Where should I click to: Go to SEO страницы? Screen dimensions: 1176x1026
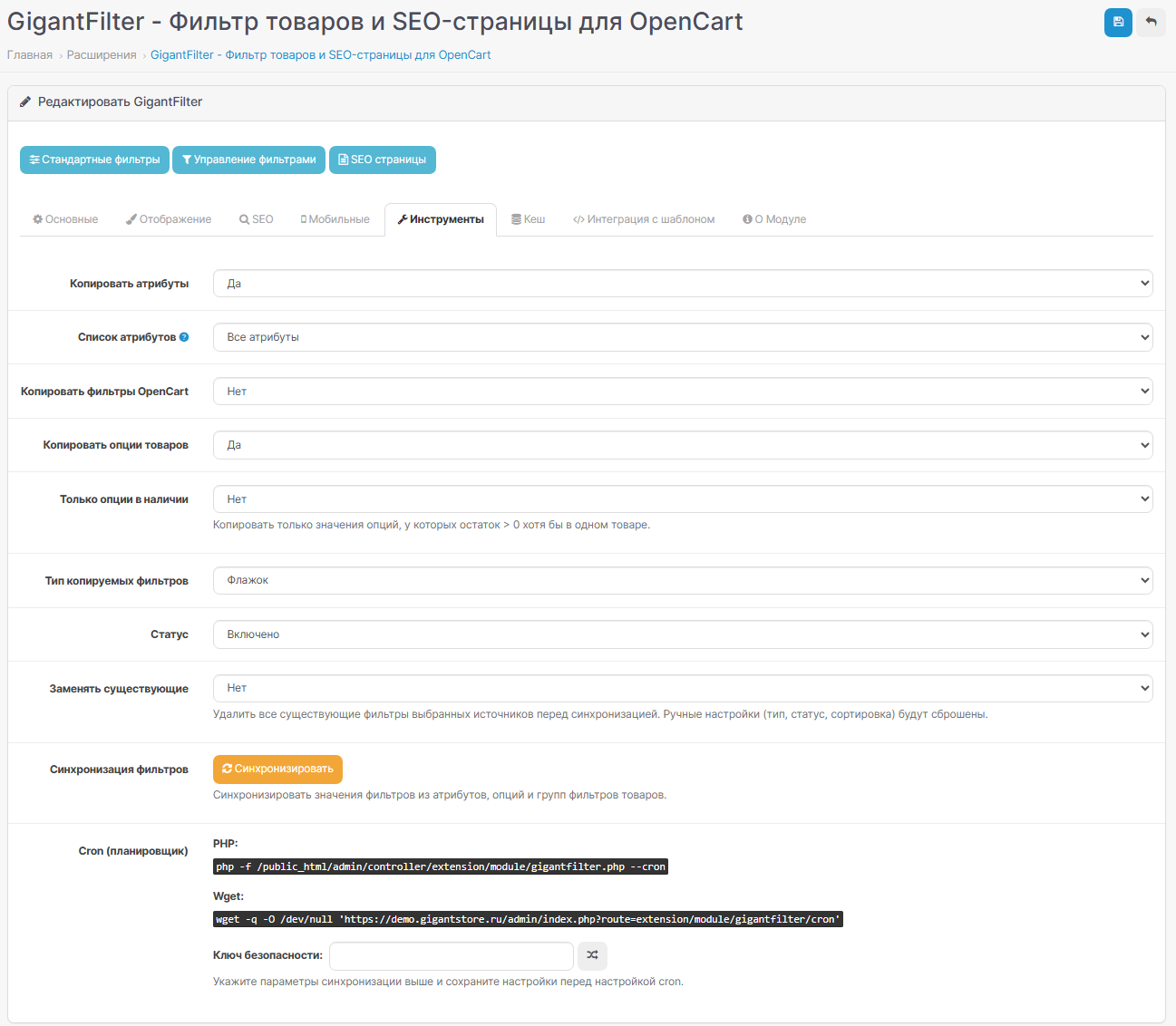(x=383, y=160)
